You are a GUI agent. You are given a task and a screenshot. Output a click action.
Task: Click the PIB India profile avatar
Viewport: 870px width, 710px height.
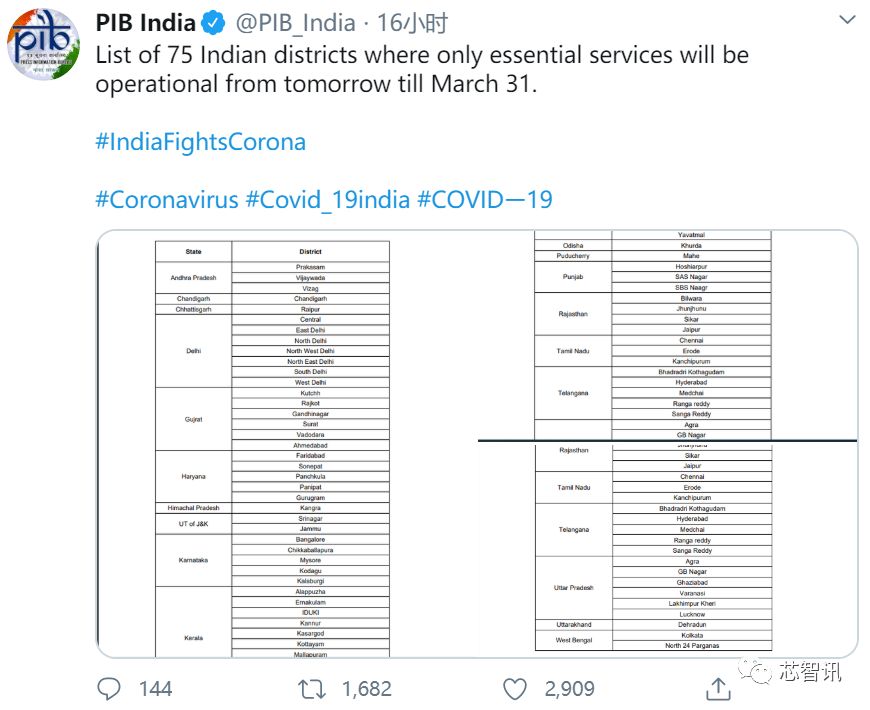[44, 45]
